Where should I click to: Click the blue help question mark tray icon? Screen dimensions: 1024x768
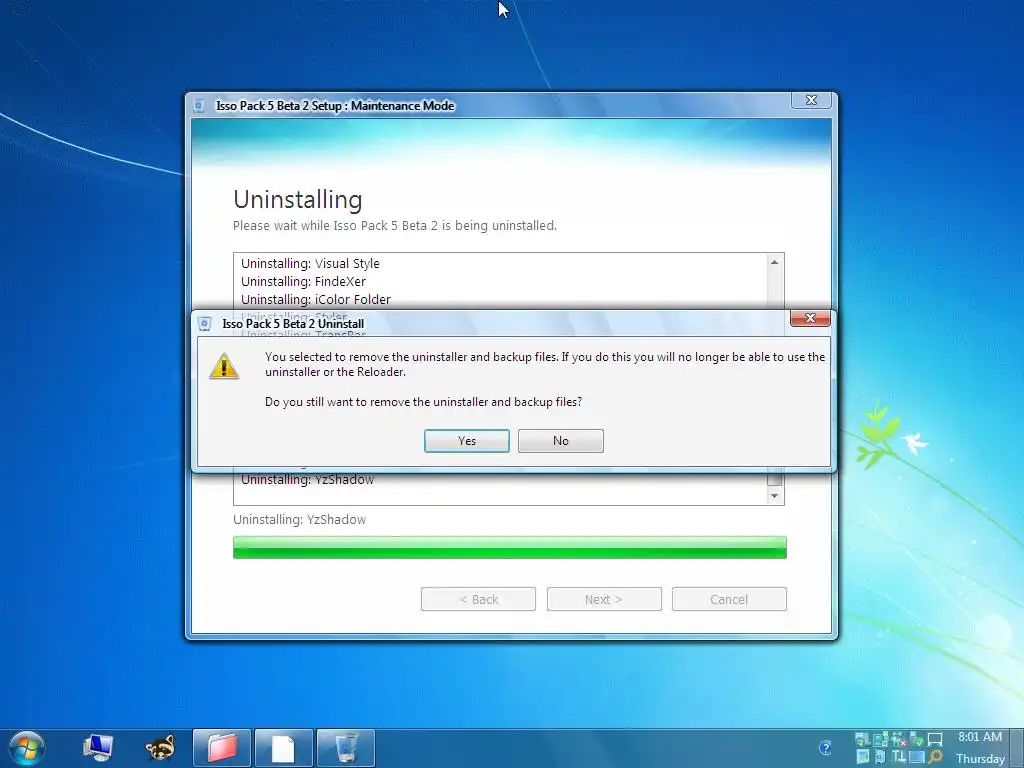point(825,748)
